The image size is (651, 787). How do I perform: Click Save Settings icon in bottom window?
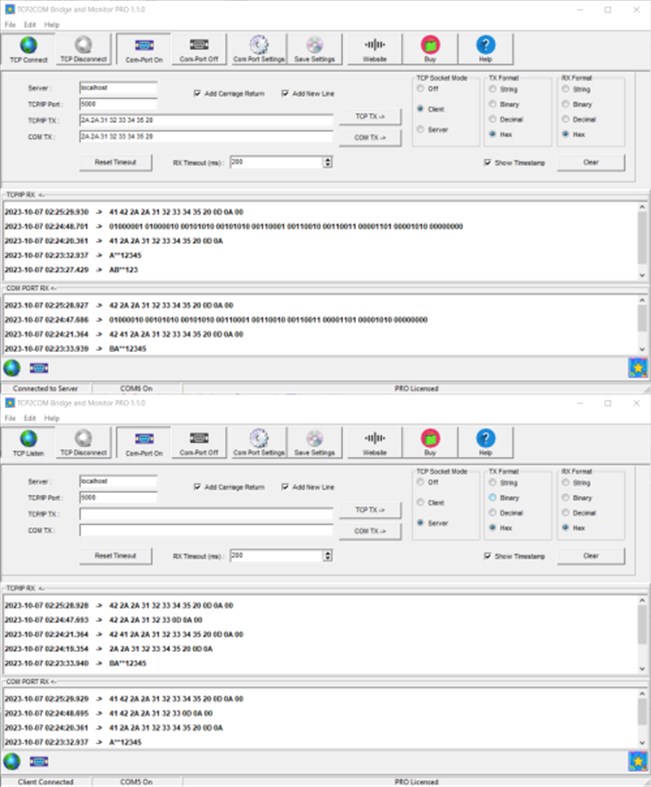click(x=315, y=443)
